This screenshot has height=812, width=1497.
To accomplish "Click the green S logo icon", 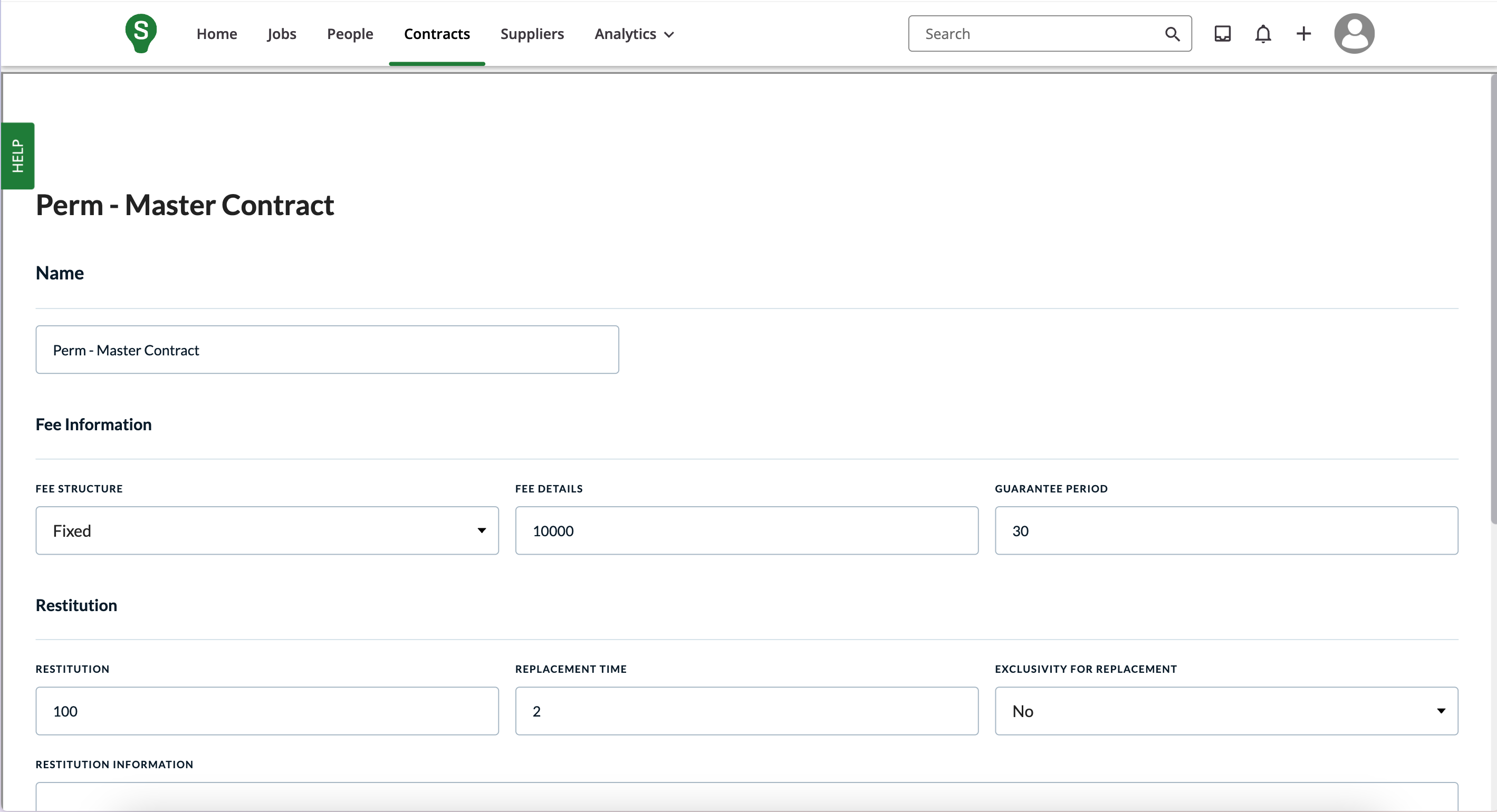I will pyautogui.click(x=141, y=33).
